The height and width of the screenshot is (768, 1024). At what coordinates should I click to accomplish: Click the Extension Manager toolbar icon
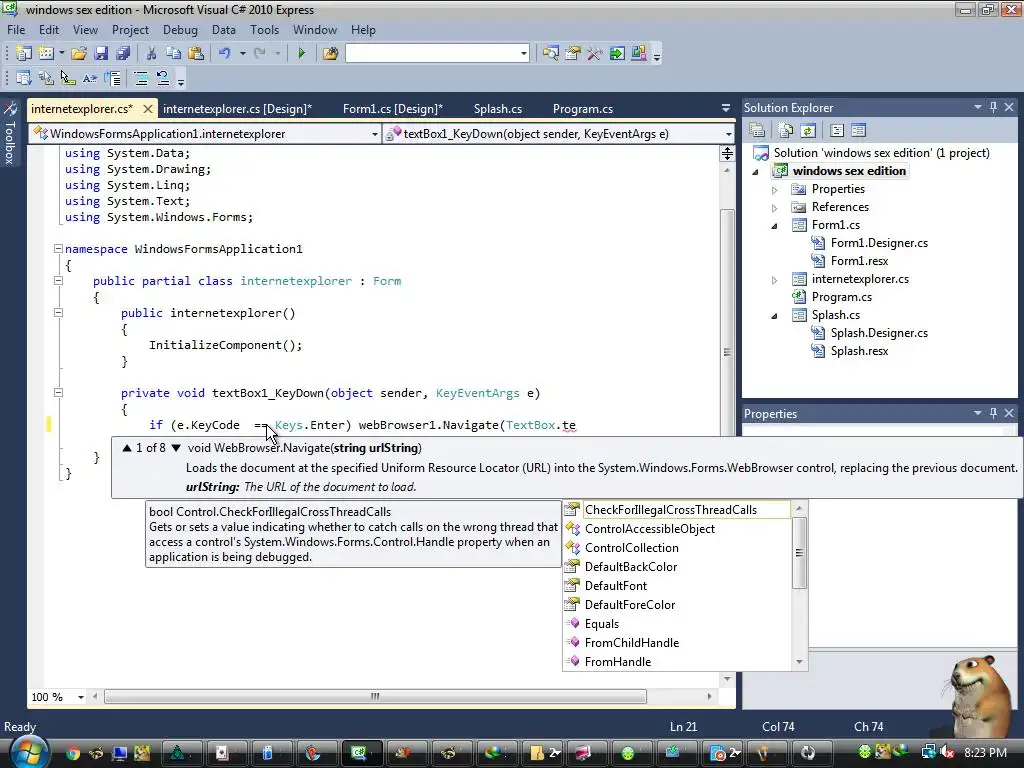click(639, 54)
